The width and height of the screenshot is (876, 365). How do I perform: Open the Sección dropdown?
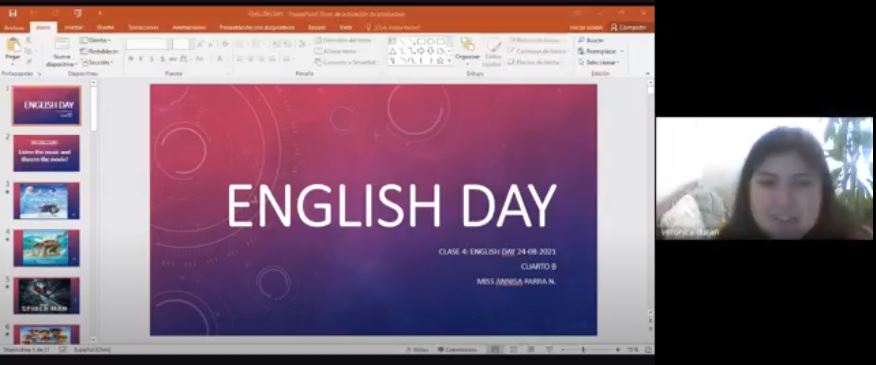coord(97,62)
